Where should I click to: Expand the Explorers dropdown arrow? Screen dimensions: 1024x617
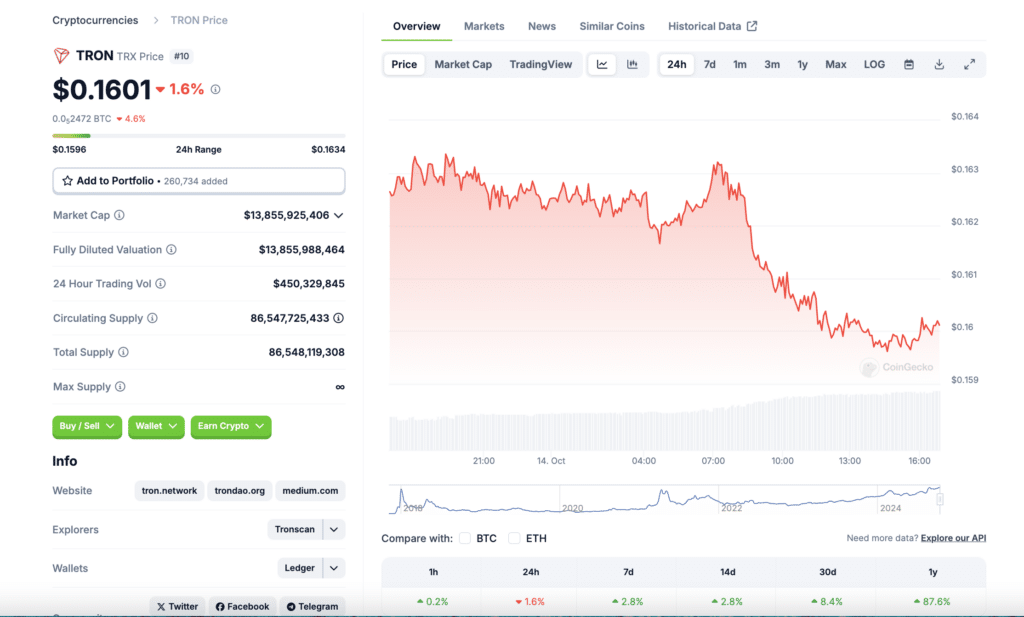point(334,530)
